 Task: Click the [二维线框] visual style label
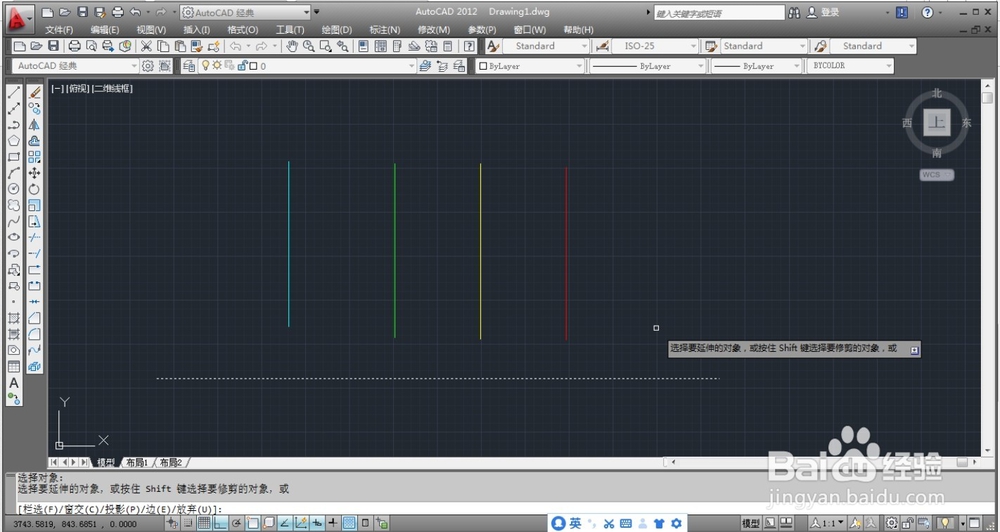click(x=113, y=89)
